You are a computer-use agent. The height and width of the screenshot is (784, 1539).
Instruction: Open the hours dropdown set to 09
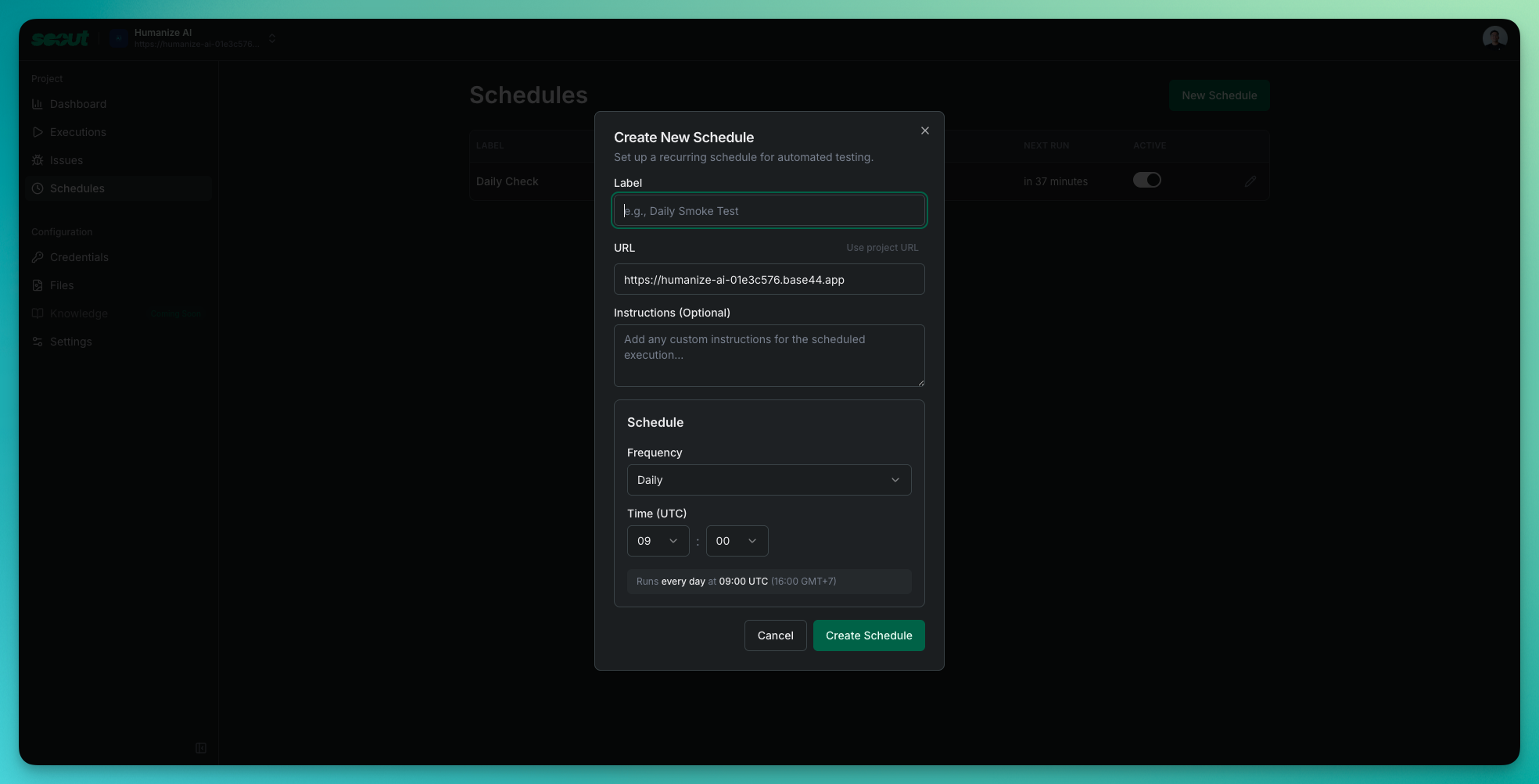coord(658,540)
